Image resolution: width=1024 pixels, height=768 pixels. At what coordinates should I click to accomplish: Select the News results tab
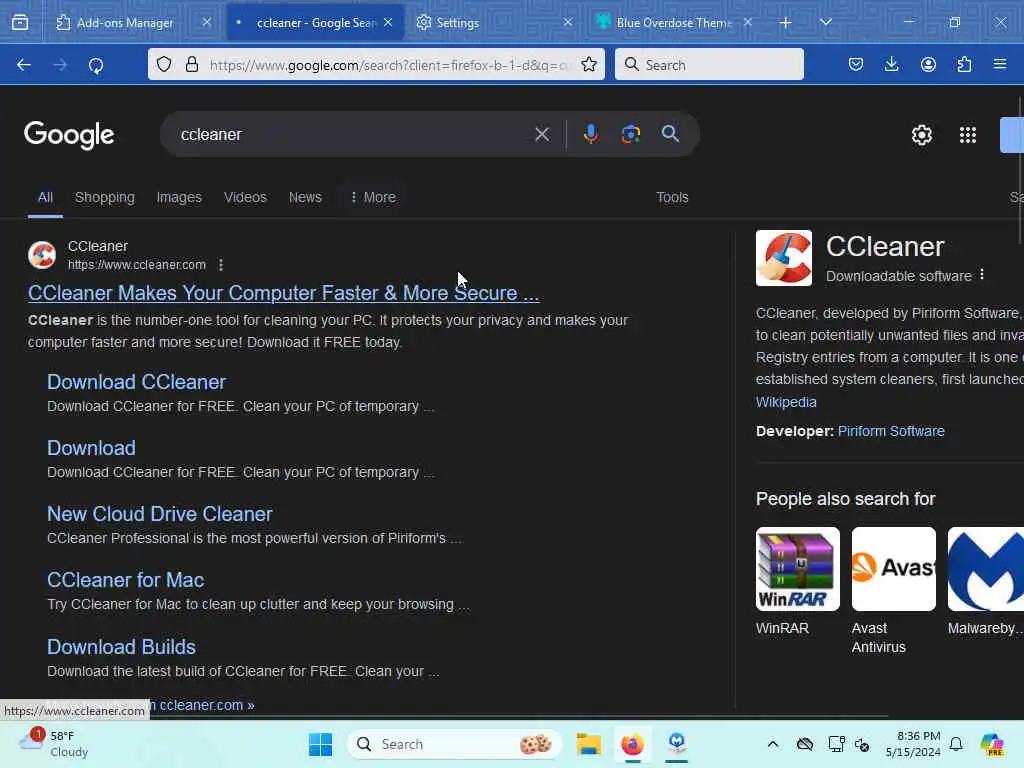305,197
